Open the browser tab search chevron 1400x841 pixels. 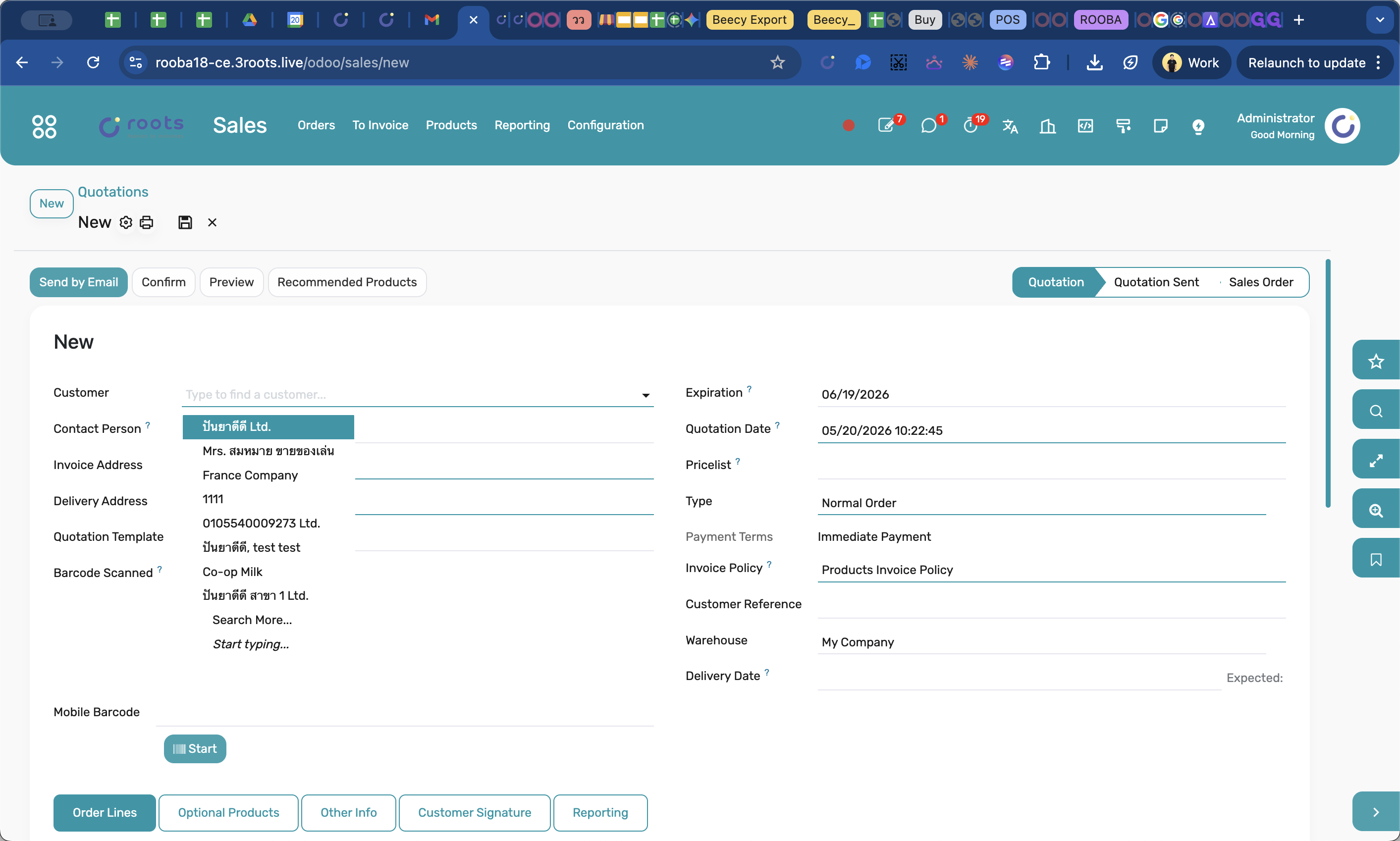pyautogui.click(x=1380, y=20)
